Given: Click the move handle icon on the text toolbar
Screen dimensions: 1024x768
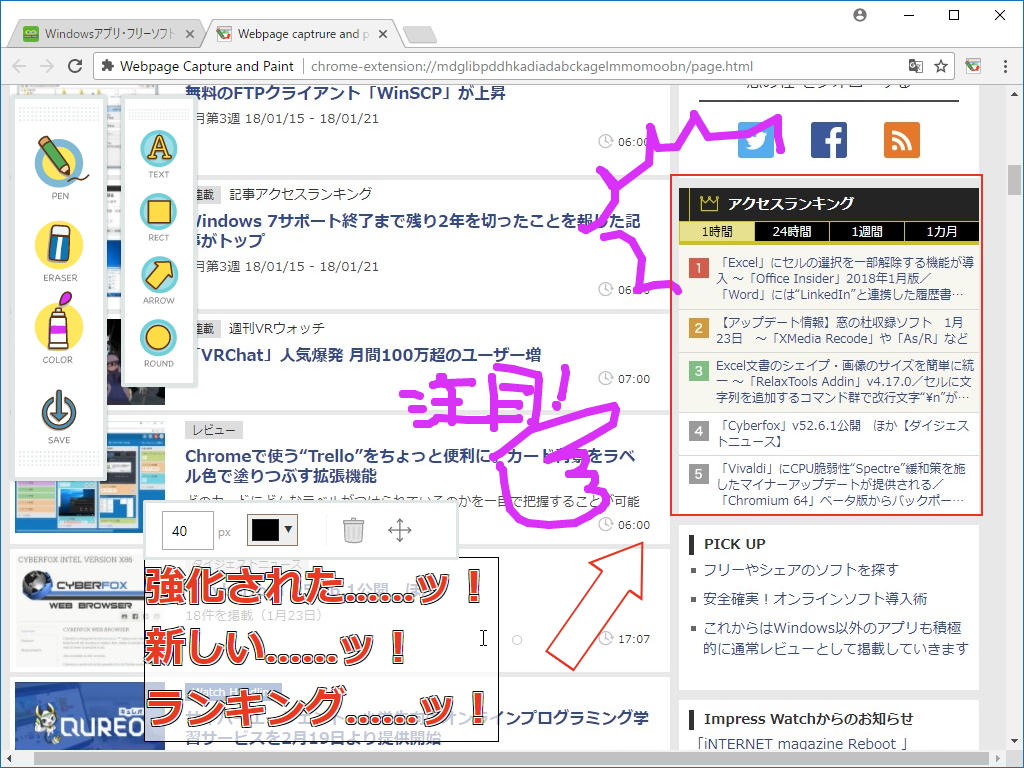Looking at the screenshot, I should click(401, 529).
